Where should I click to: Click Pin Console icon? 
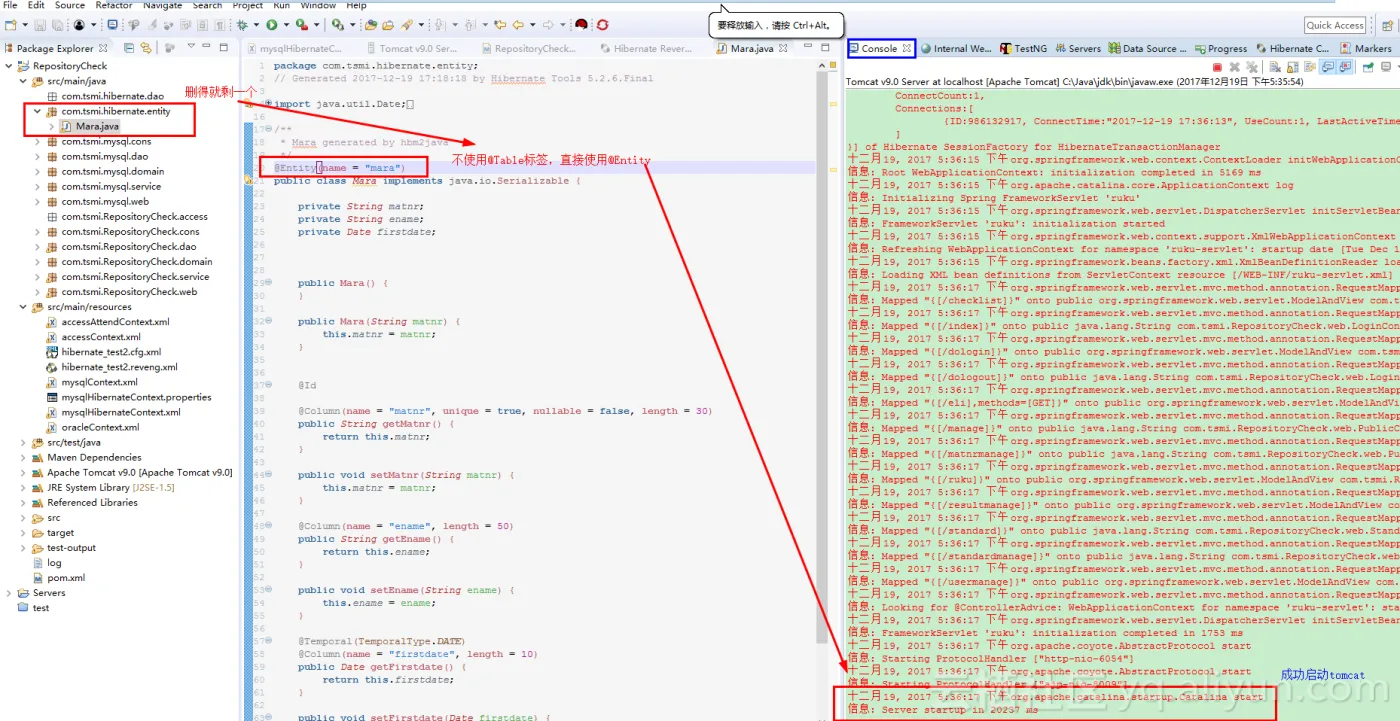point(1367,67)
